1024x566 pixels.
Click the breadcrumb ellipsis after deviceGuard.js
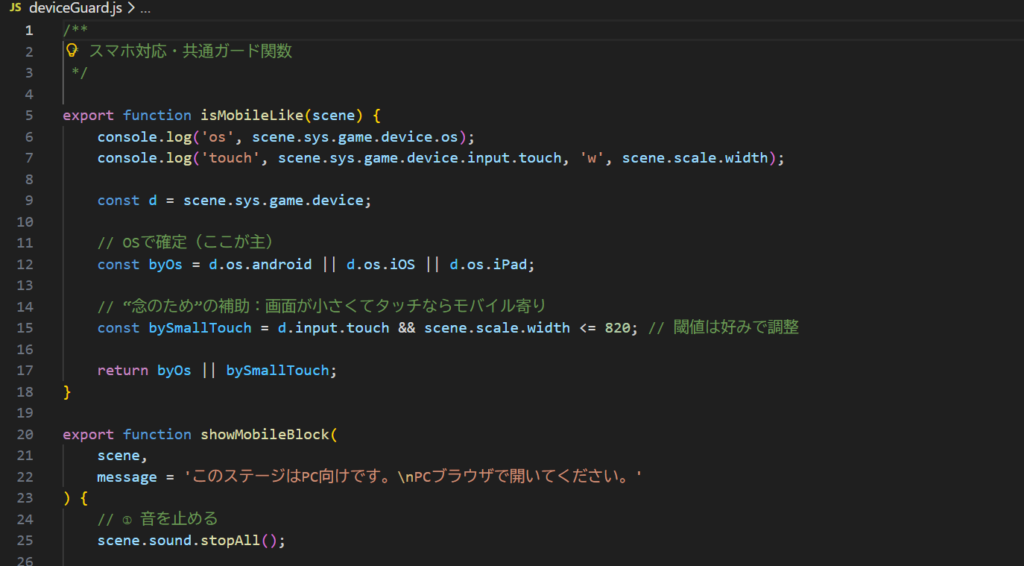pos(144,8)
